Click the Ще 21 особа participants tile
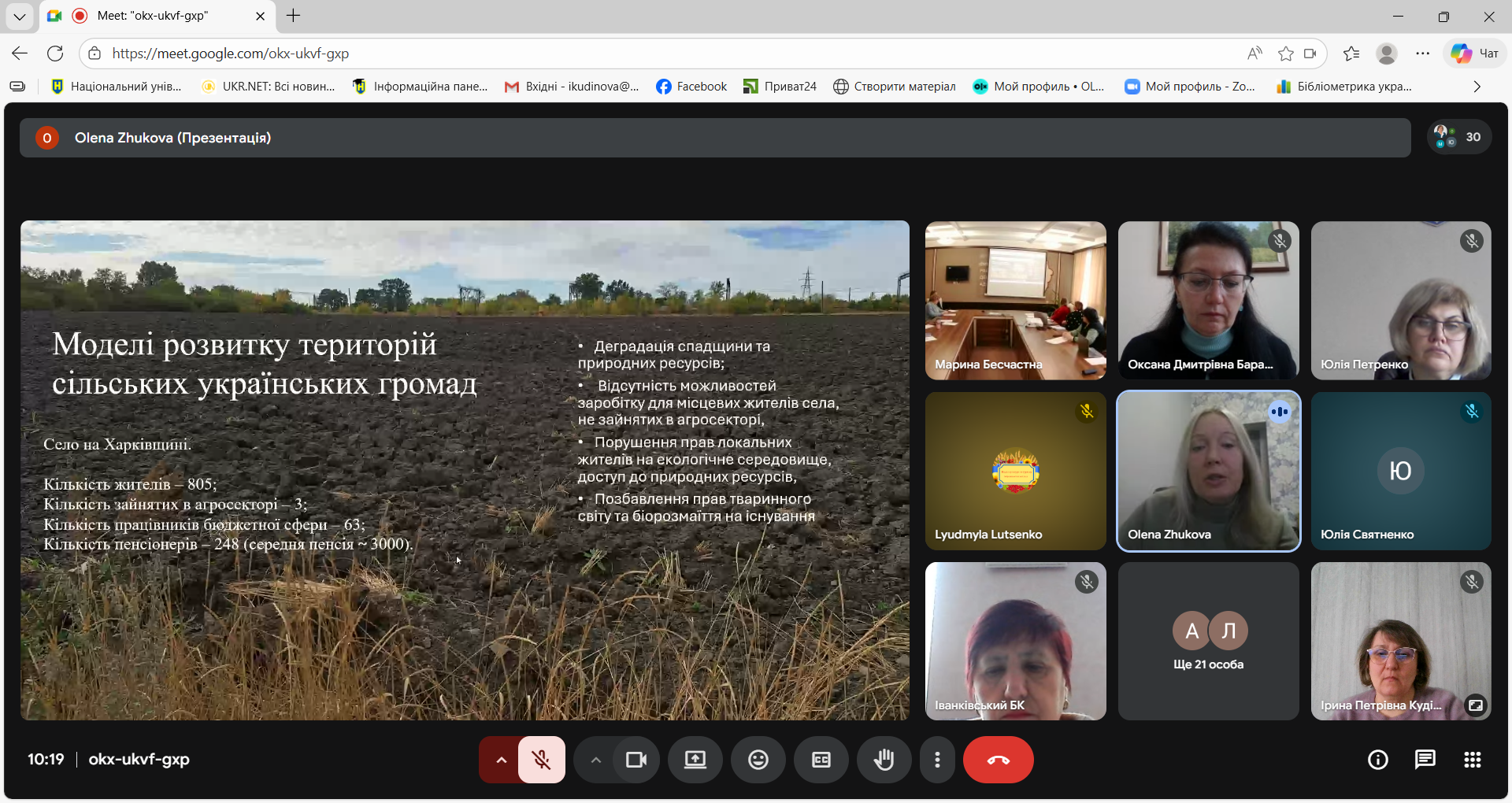Image resolution: width=1512 pixels, height=803 pixels. point(1208,642)
